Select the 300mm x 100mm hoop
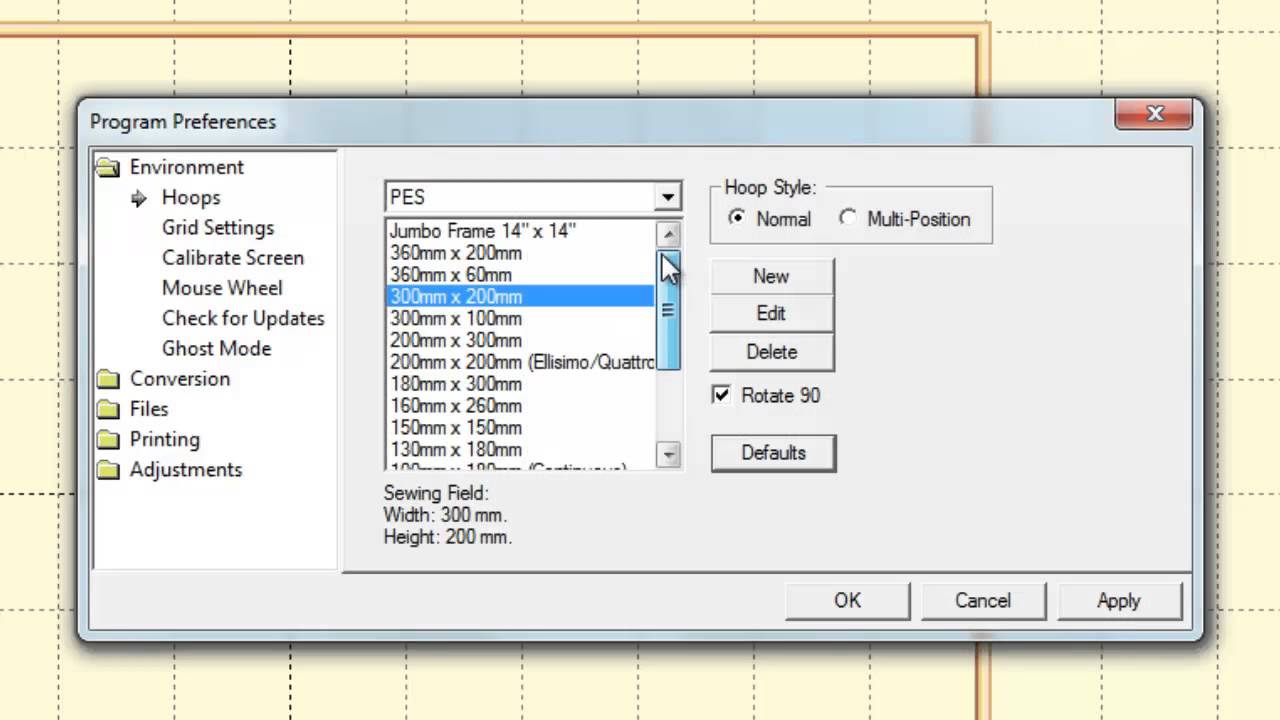1280x720 pixels. 520,319
